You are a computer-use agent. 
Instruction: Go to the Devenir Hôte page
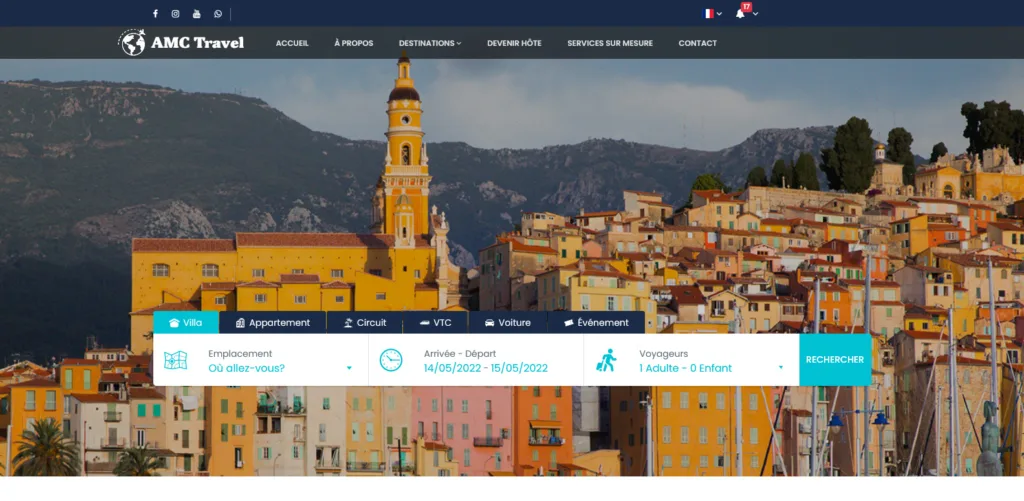click(x=514, y=43)
